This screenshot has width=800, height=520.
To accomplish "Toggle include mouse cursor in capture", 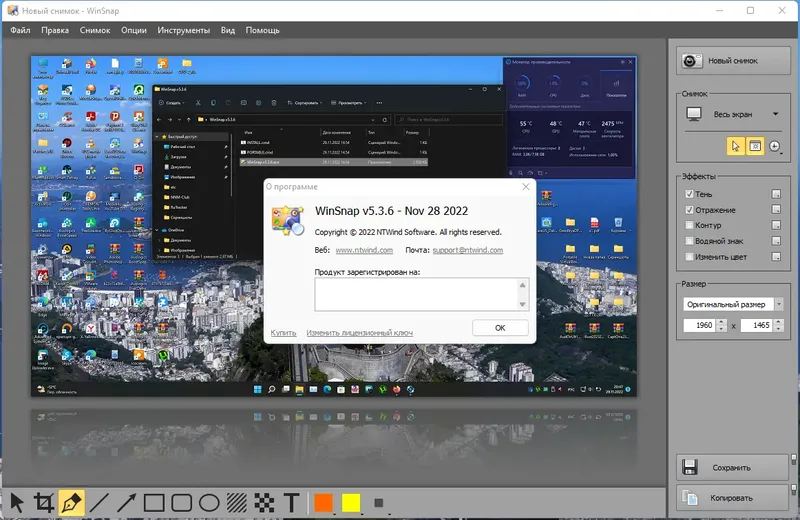I will click(735, 146).
